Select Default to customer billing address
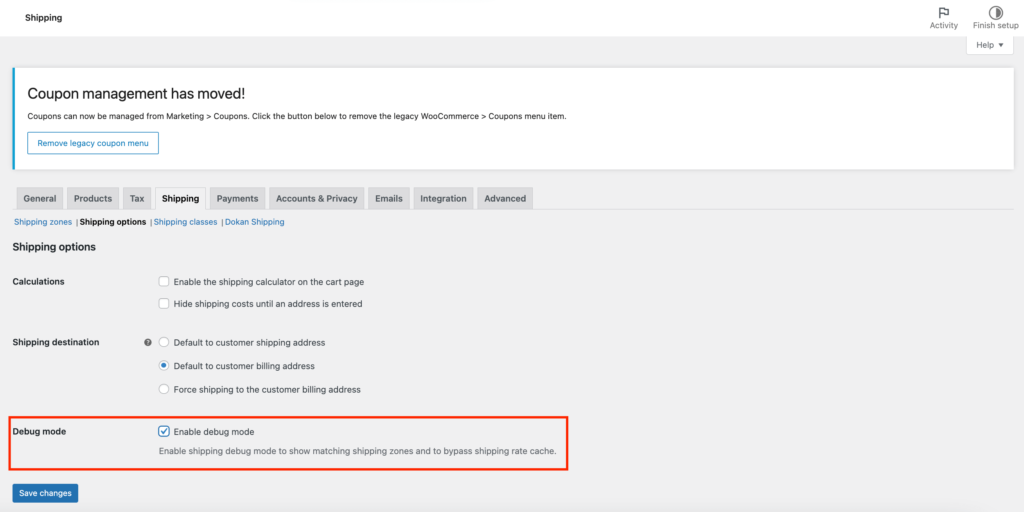The width and height of the screenshot is (1024, 512). coord(164,366)
